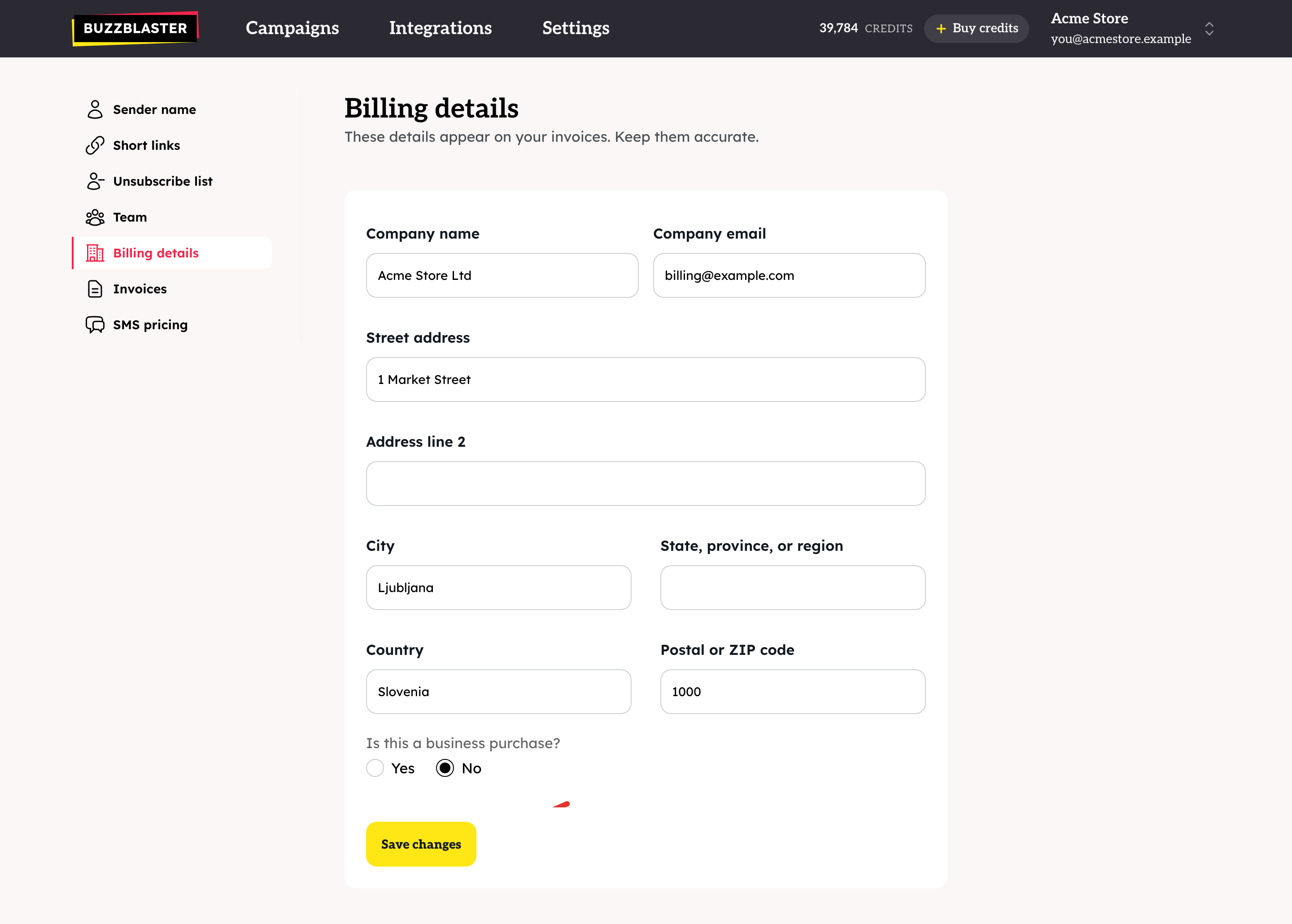Expand the Acme Store account switcher
This screenshot has height=924, width=1292.
1209,28
